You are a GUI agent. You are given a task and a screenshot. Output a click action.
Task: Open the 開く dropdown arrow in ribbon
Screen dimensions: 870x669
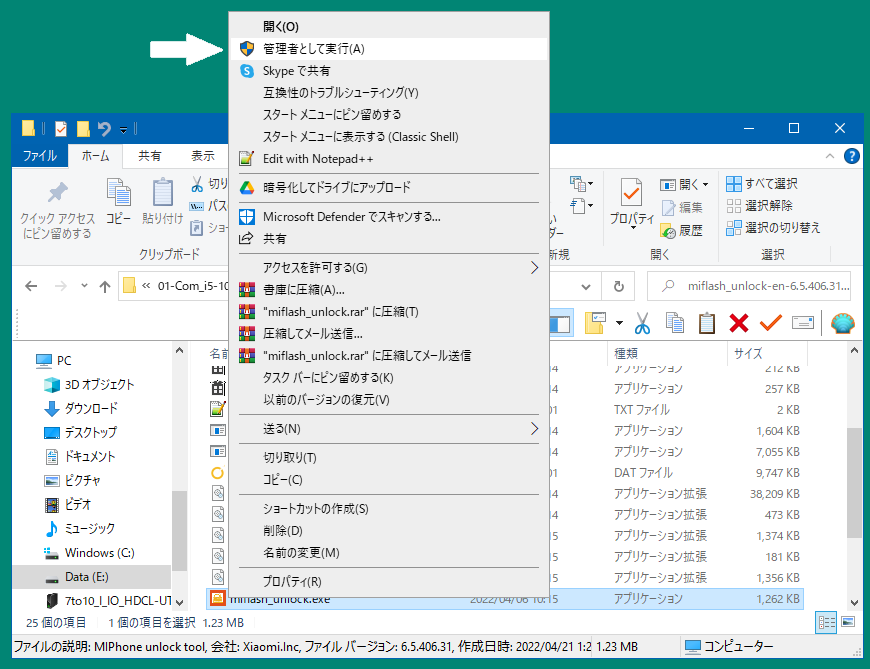pos(705,184)
